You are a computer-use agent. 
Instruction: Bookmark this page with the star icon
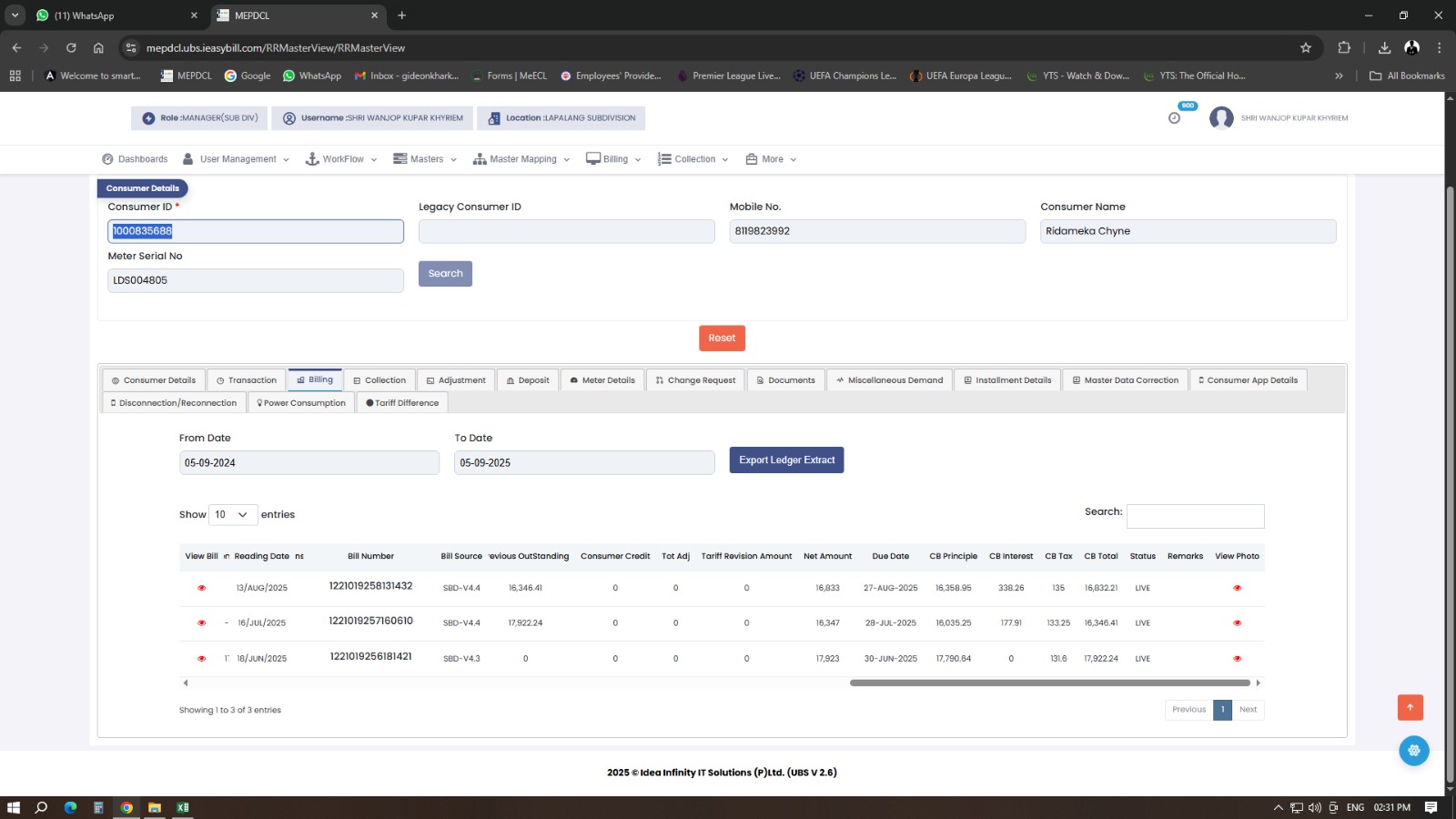[x=1306, y=48]
